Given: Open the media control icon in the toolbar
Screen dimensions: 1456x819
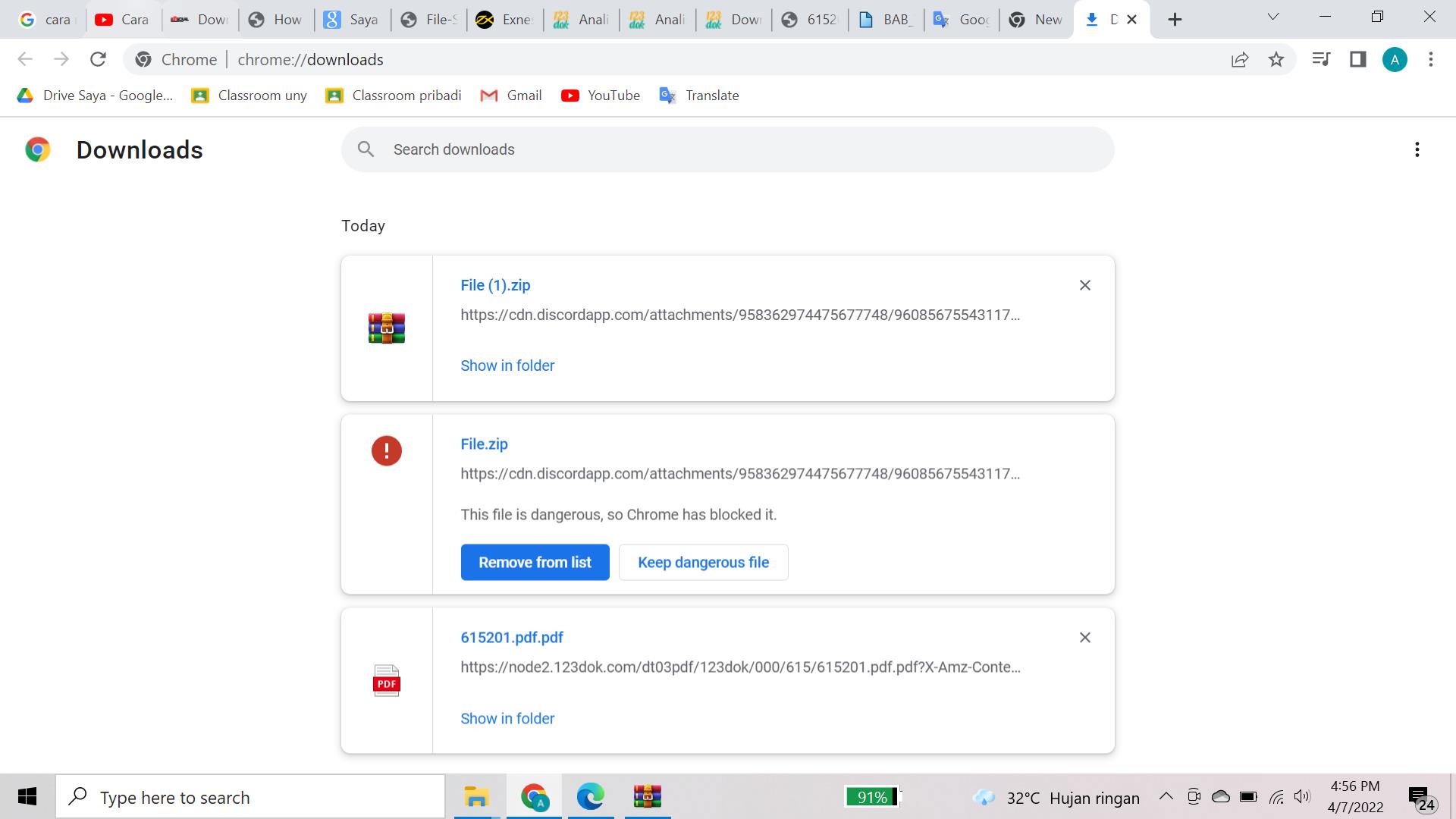Looking at the screenshot, I should (1321, 59).
